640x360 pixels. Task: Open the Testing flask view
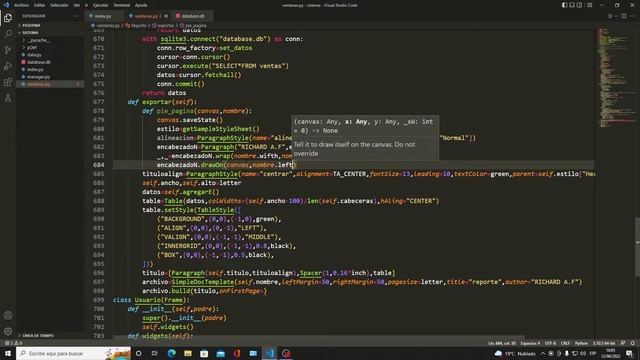tap(8, 98)
